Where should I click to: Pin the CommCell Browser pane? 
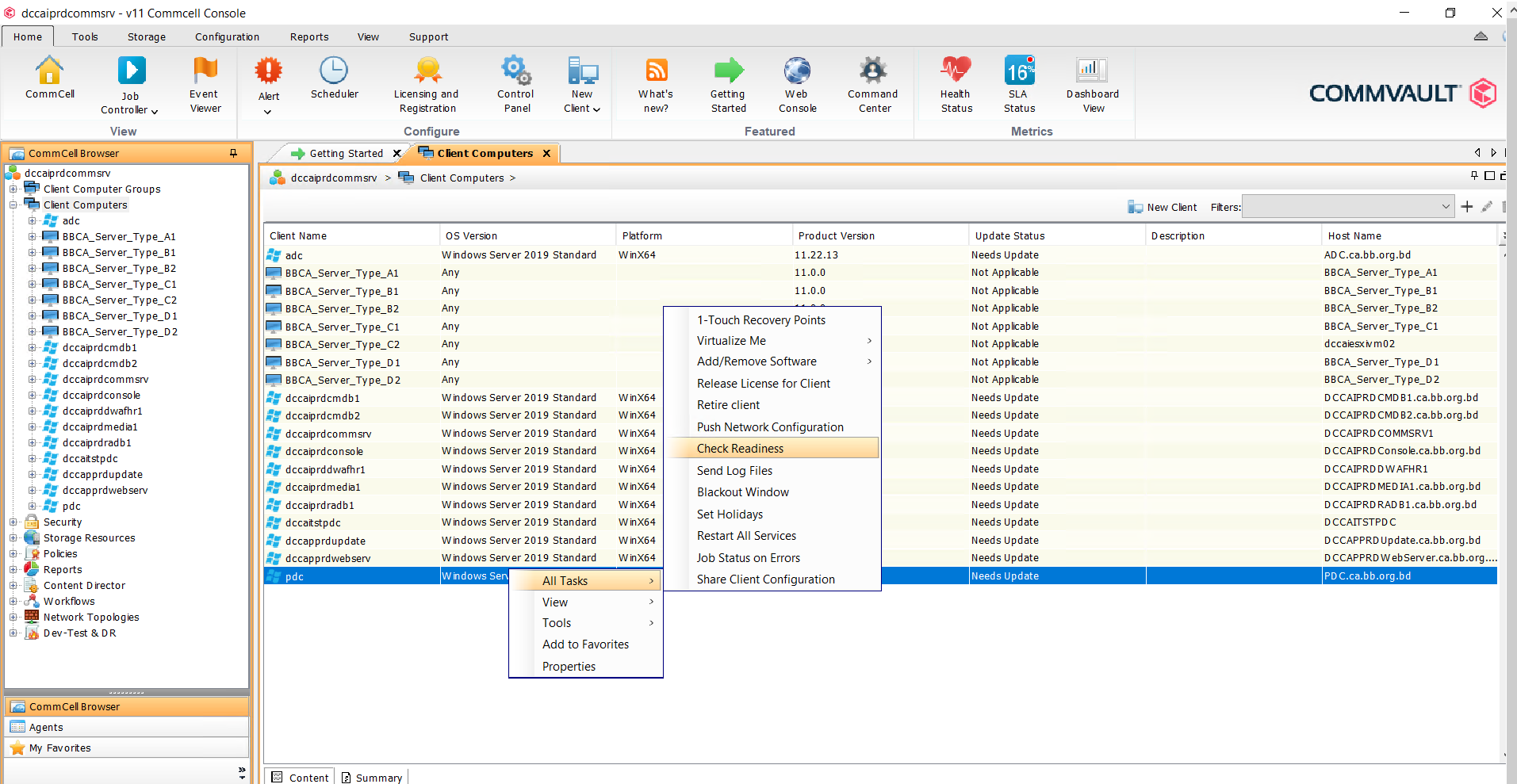pyautogui.click(x=233, y=153)
